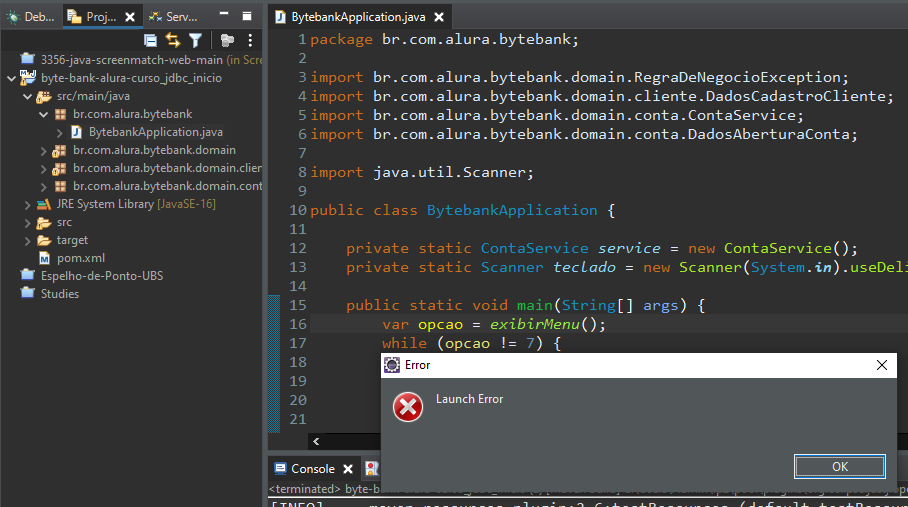
Task: Click icon tab next to Console
Action: [x=372, y=469]
